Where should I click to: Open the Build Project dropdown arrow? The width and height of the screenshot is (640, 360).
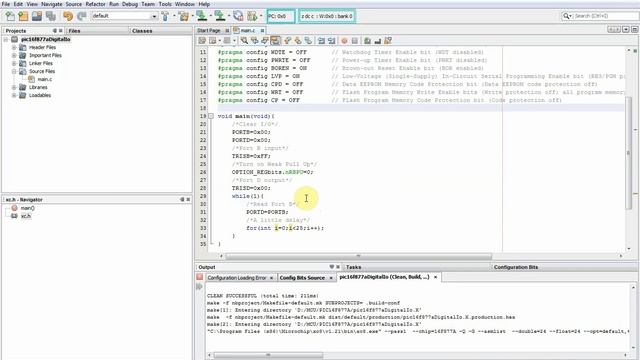coord(174,16)
